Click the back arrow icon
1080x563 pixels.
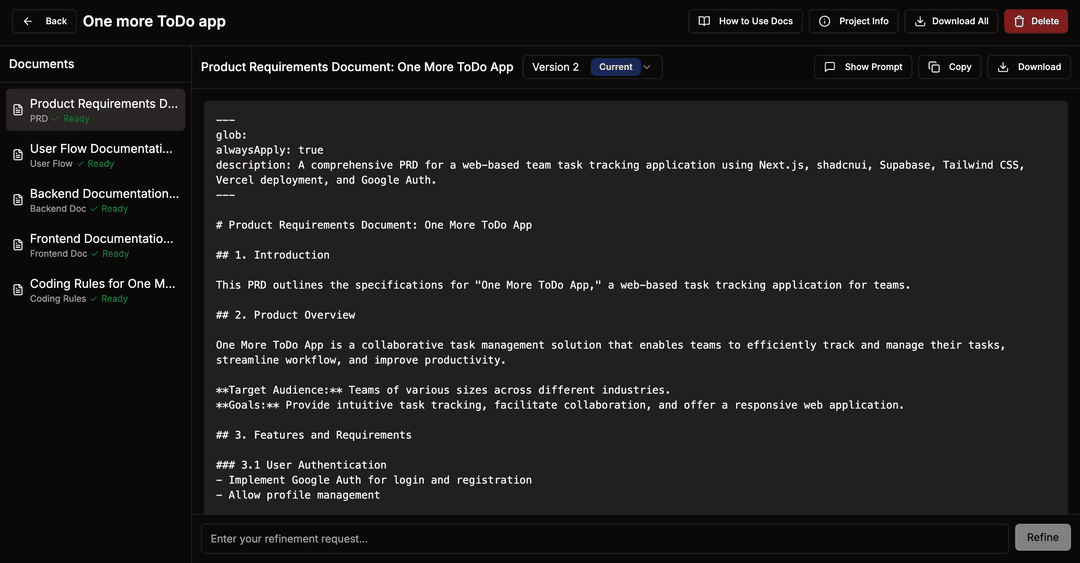point(28,21)
